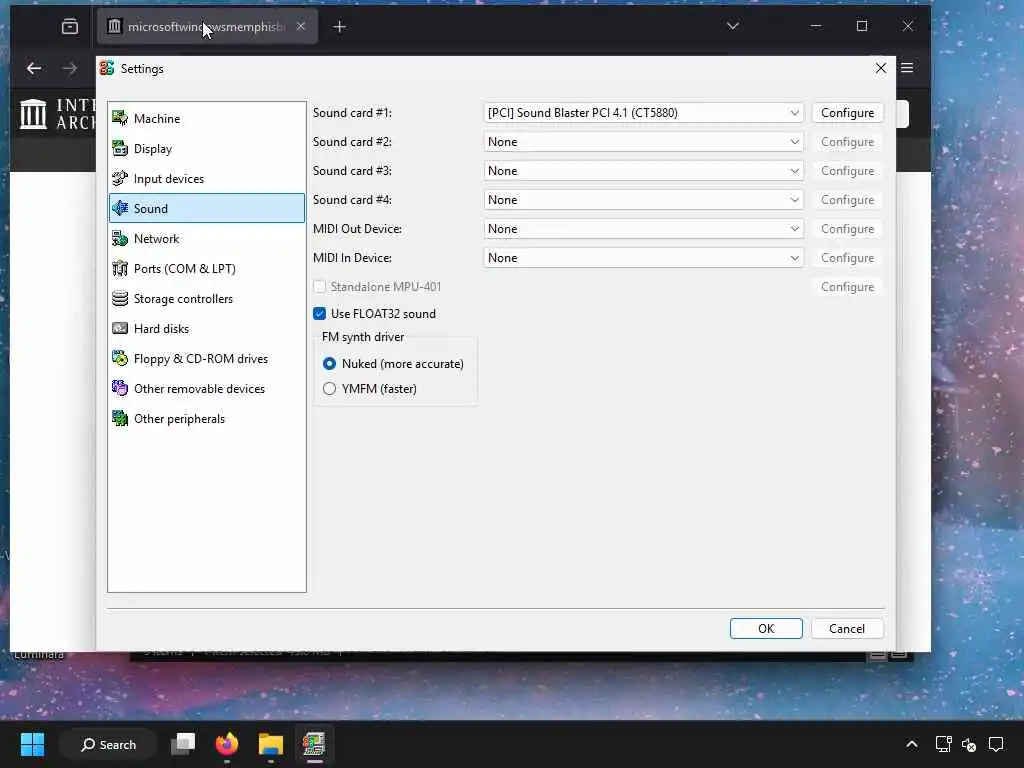Click the Internet Archive logo

coord(33,114)
